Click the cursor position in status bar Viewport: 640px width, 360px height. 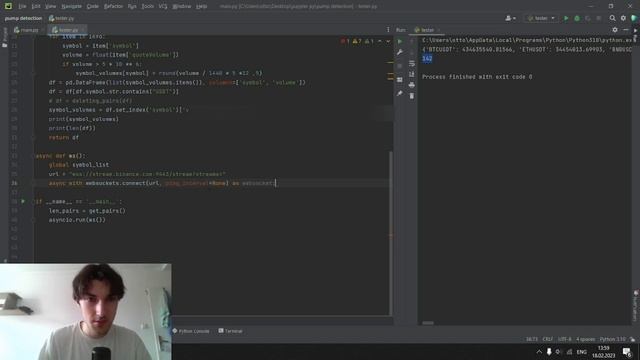click(x=532, y=339)
